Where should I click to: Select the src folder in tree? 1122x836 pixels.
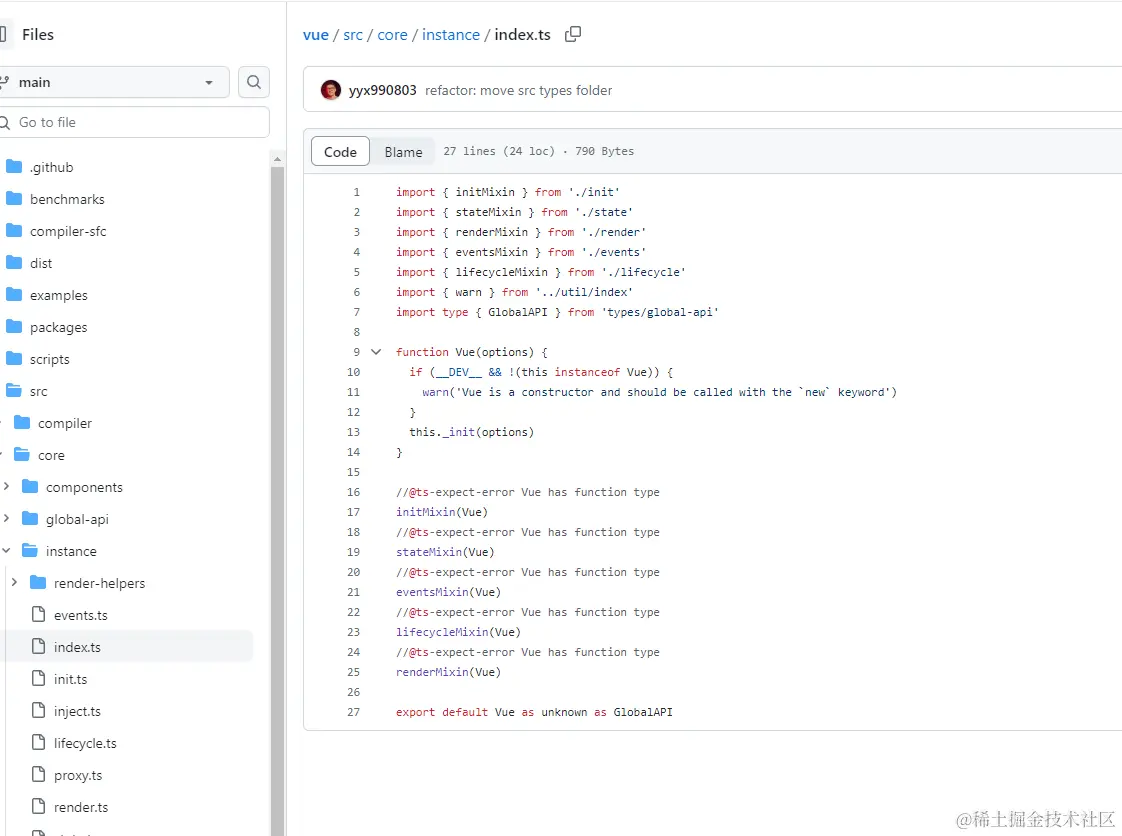point(39,392)
